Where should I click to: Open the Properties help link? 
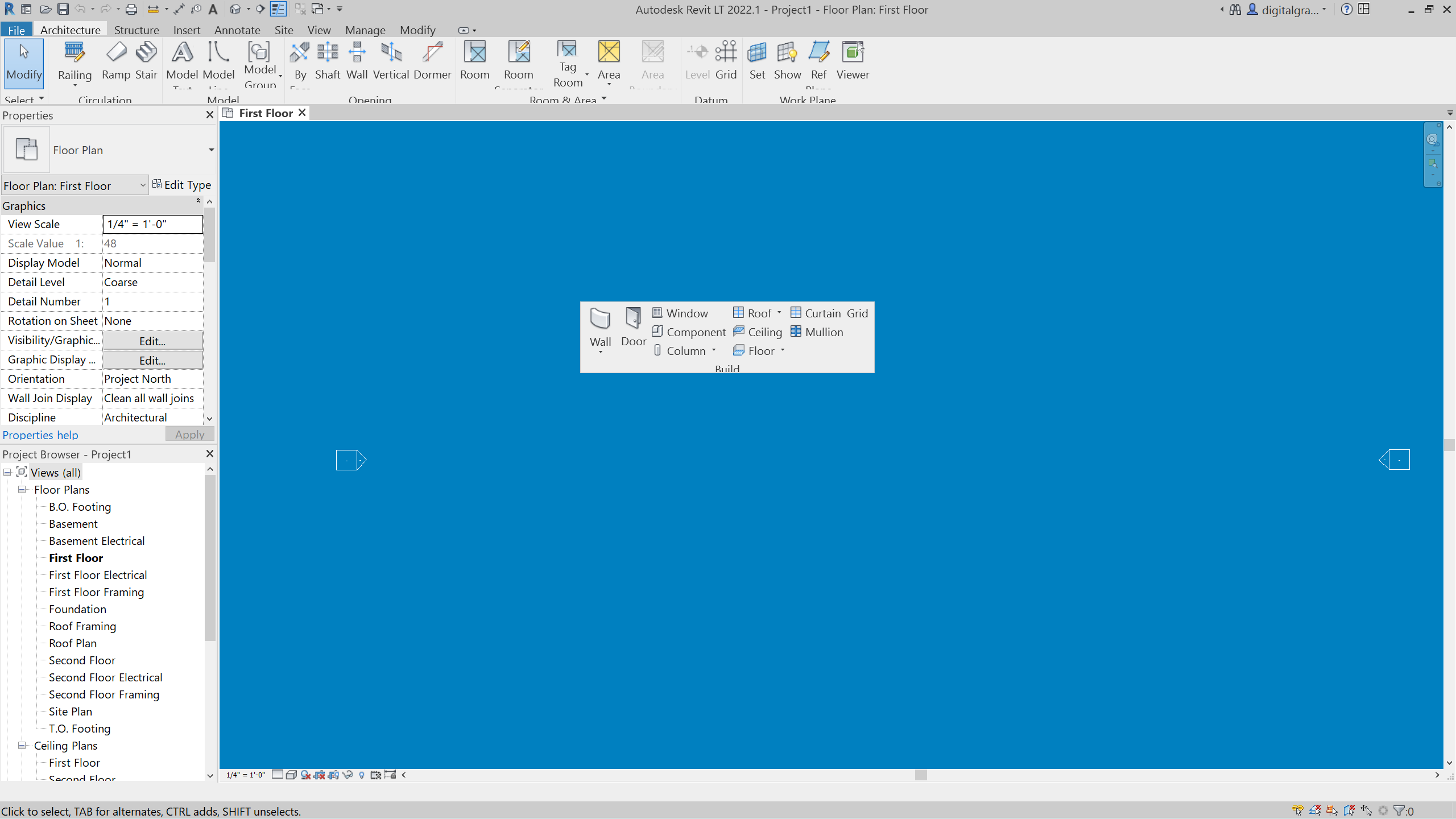point(40,435)
